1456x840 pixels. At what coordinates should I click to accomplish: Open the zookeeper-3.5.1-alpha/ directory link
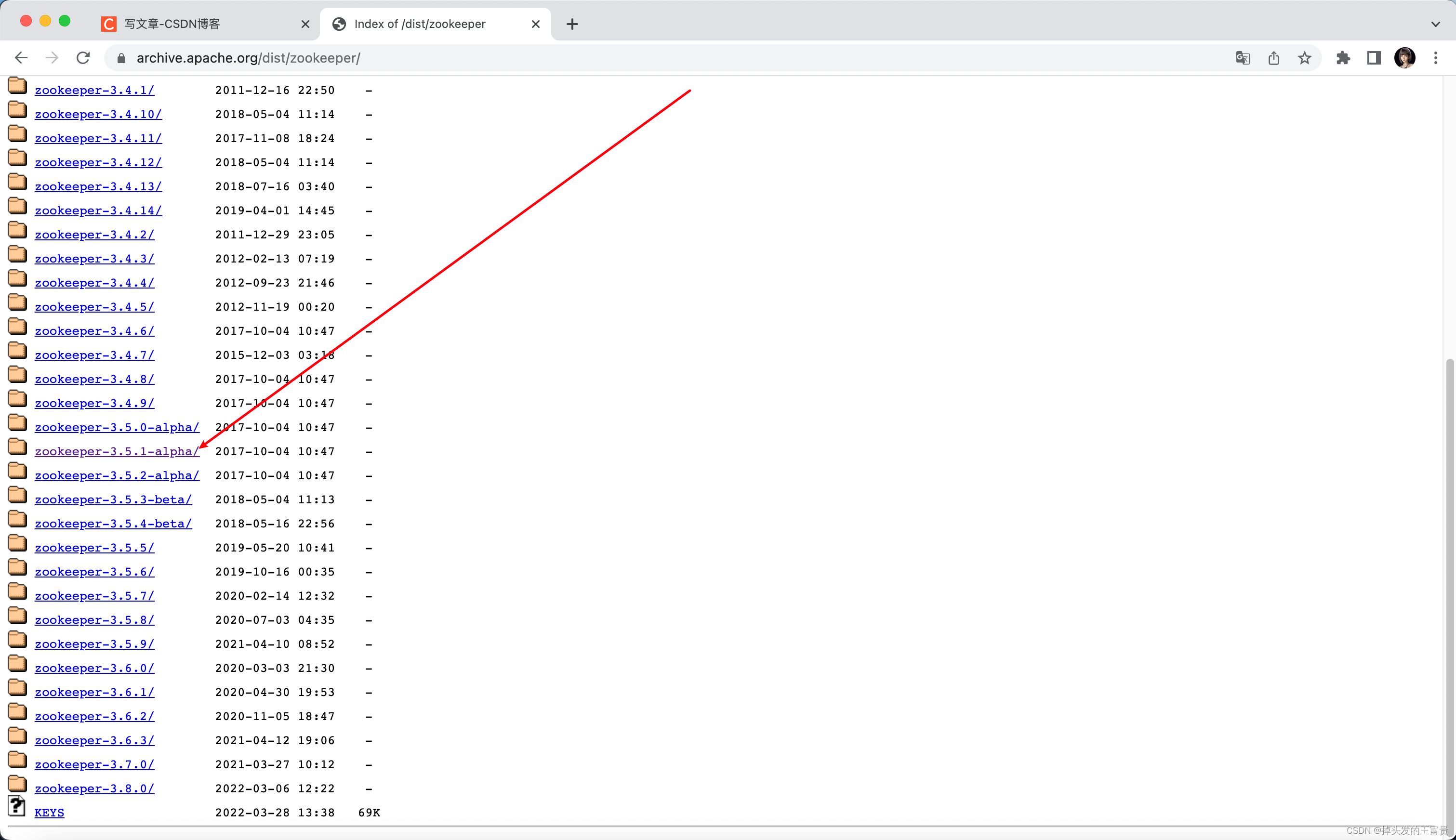coord(117,452)
